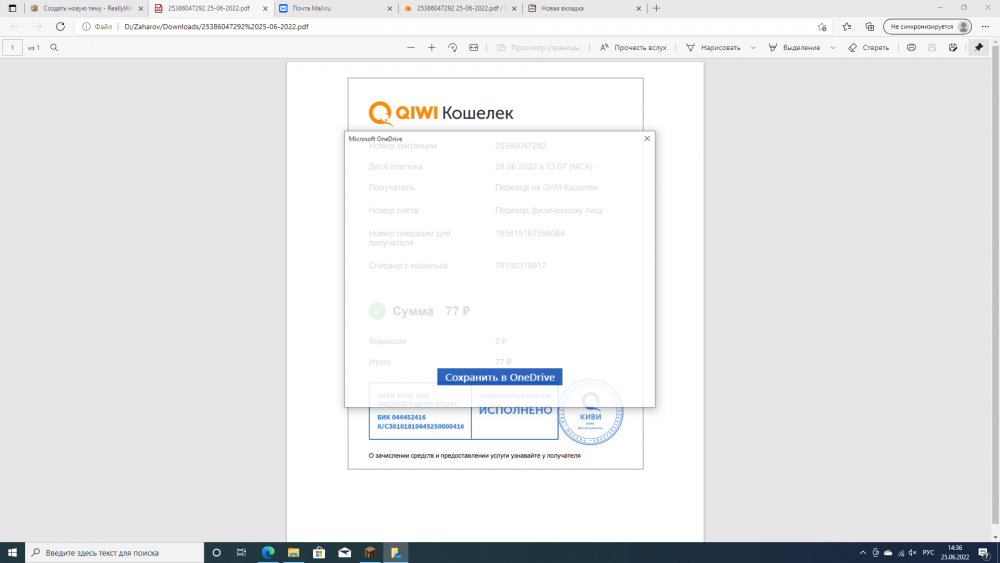The width and height of the screenshot is (1000, 563).
Task: Zoom in the PDF with plus button
Action: 432,47
